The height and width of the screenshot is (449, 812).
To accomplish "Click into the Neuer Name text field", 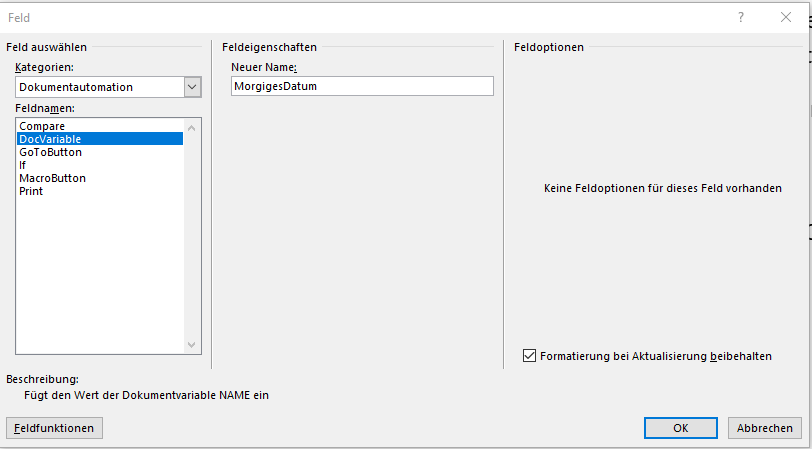I will coord(361,87).
